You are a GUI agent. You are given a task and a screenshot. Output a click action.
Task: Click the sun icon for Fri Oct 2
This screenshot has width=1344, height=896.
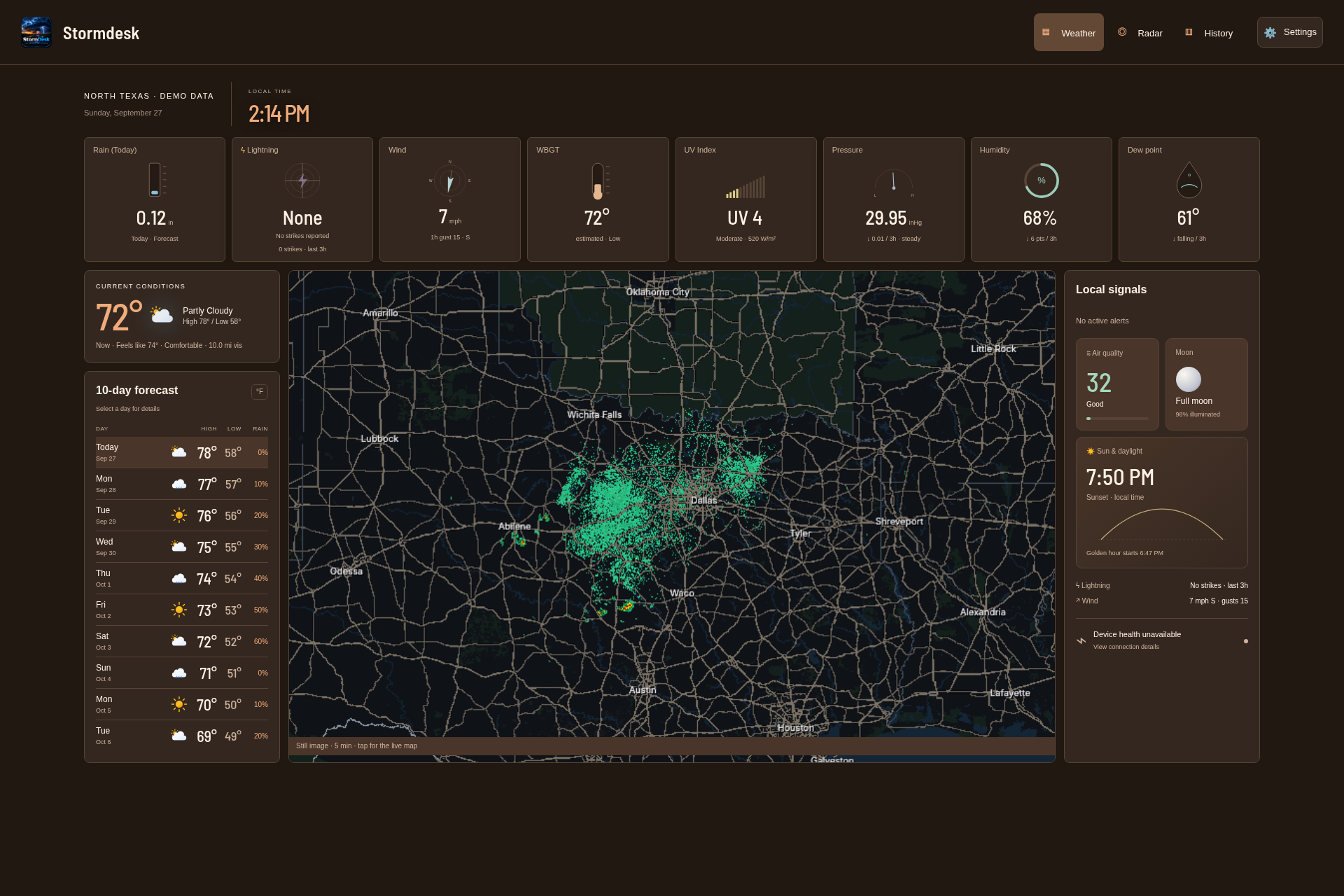coord(179,610)
